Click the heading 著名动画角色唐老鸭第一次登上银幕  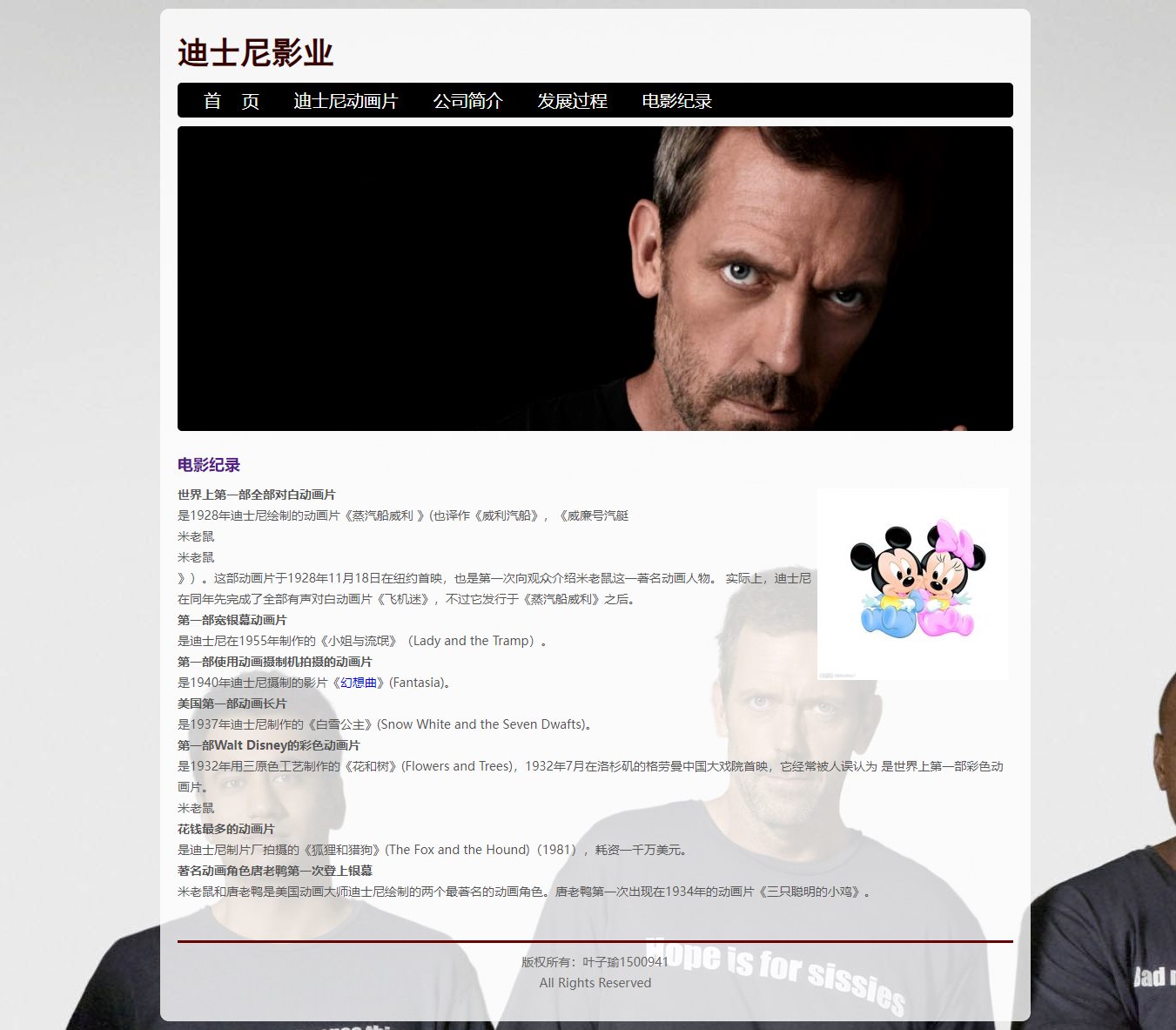275,871
